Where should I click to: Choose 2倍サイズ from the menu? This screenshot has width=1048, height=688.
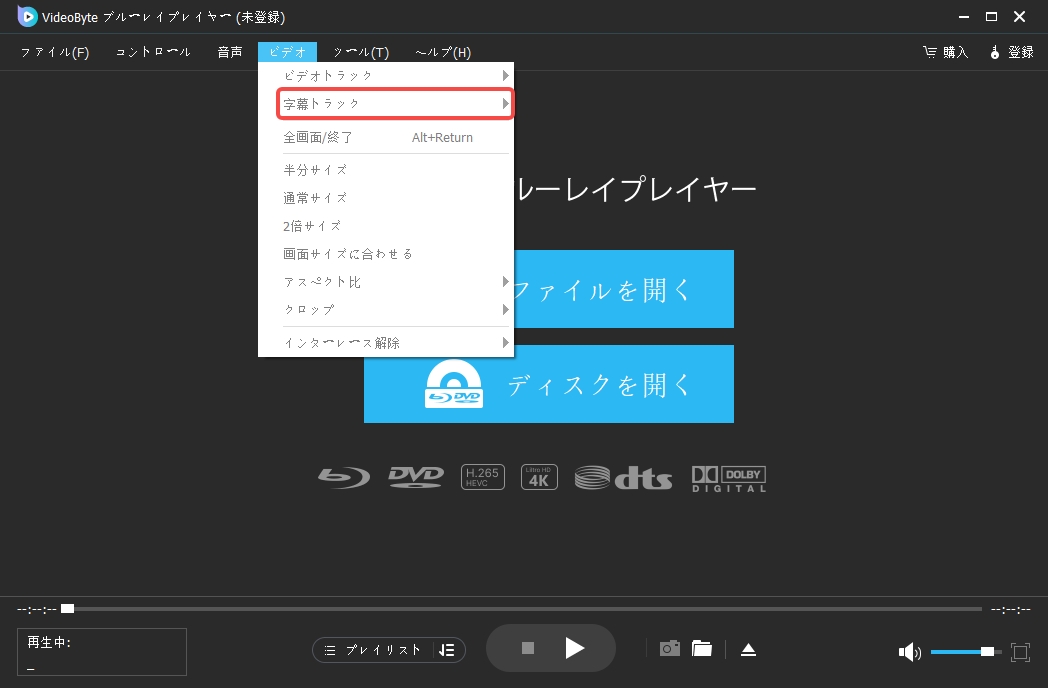point(386,226)
